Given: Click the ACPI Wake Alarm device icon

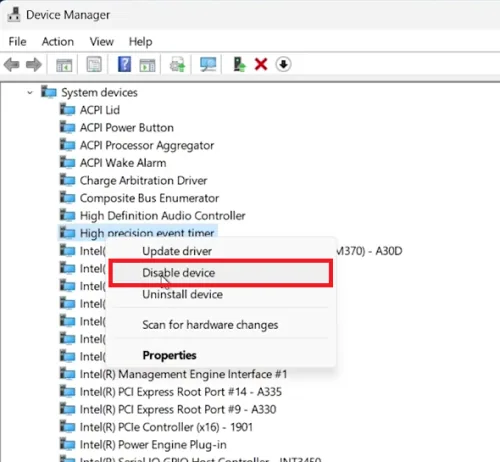Looking at the screenshot, I should click(x=67, y=162).
